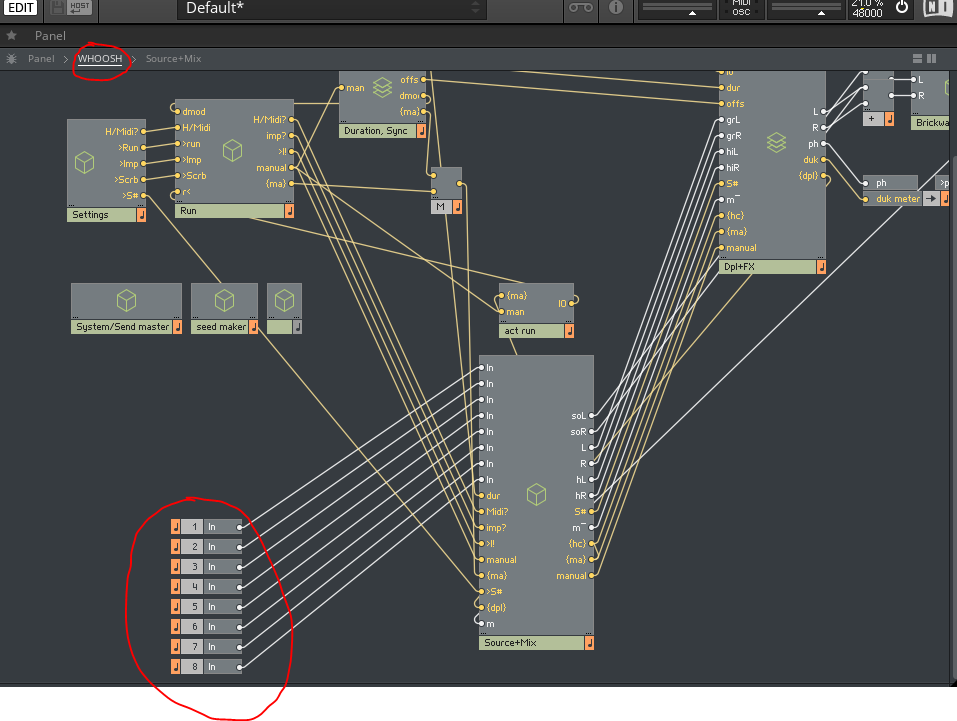This screenshot has height=721, width=957.
Task: Click the NI logo at top right
Action: [x=938, y=8]
